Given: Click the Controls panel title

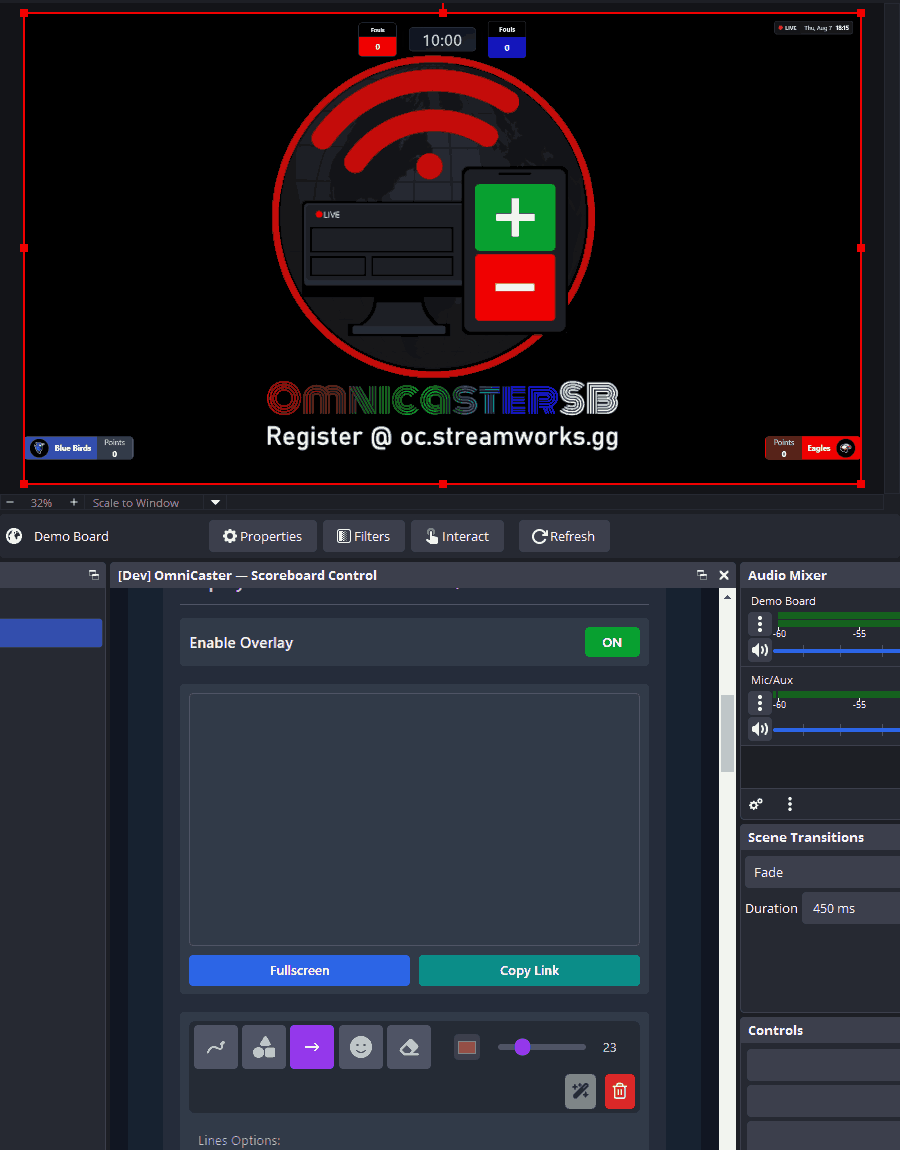Looking at the screenshot, I should [x=775, y=1030].
